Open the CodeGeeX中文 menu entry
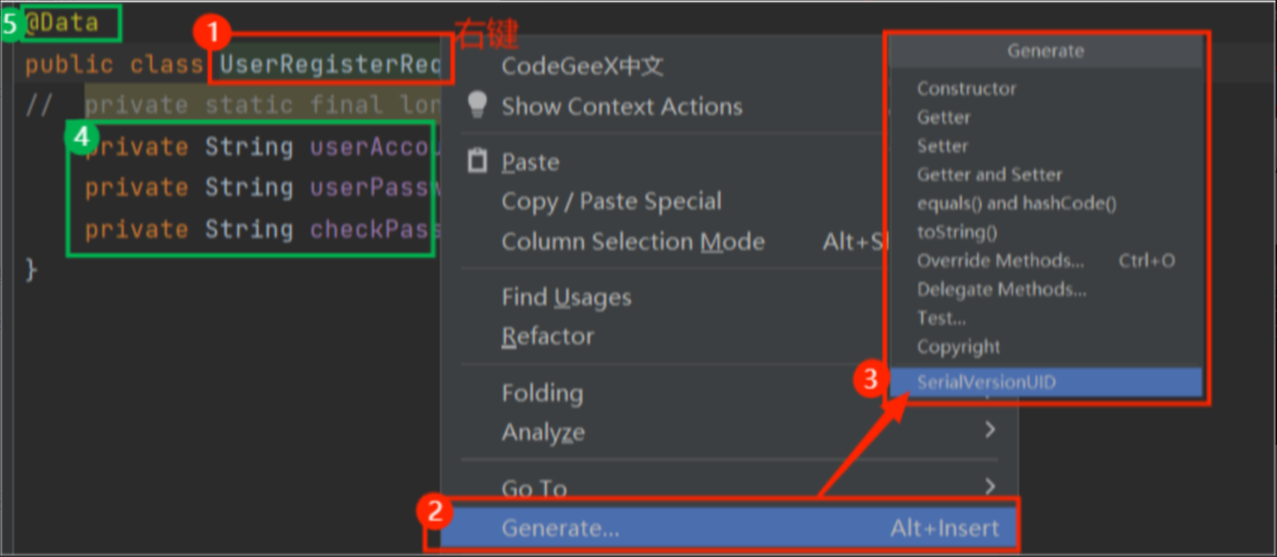The image size is (1277, 557). click(x=582, y=67)
